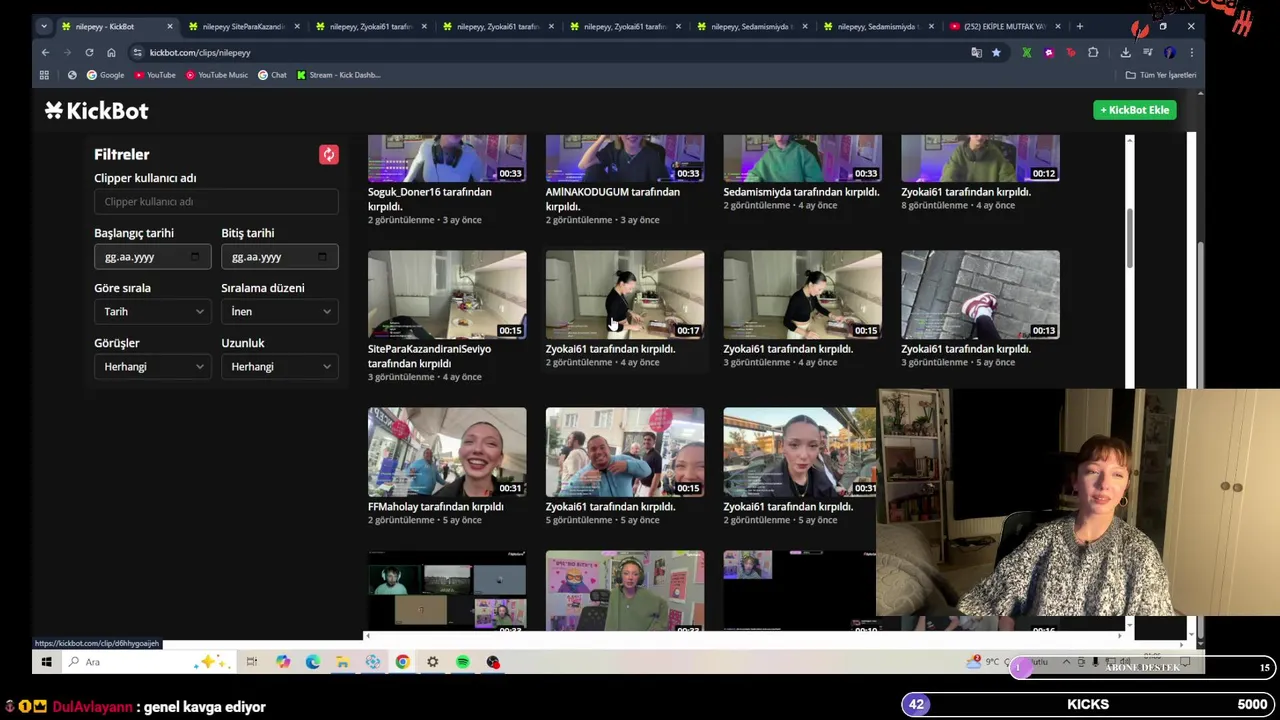
Task: Click the forward navigation arrow
Action: coord(67,52)
